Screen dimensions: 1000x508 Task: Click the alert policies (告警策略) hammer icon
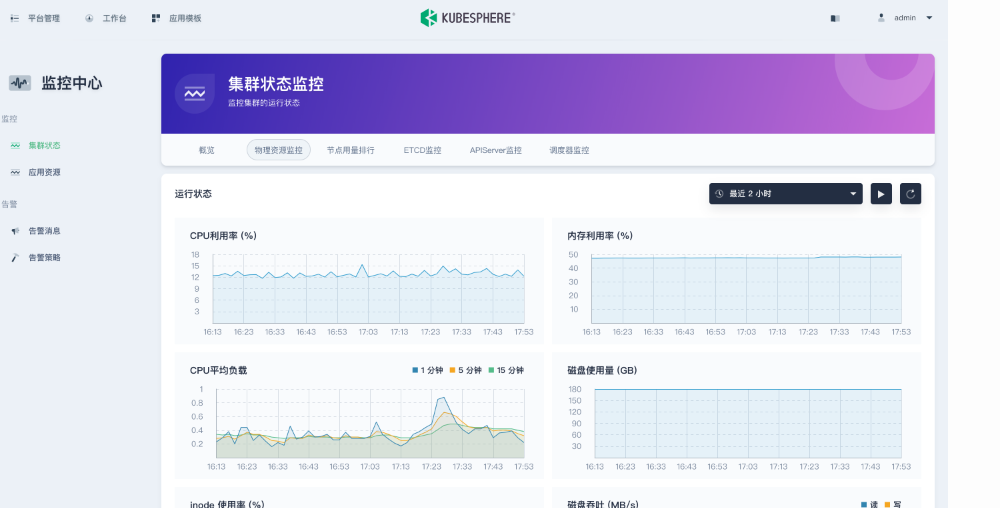tap(15, 258)
